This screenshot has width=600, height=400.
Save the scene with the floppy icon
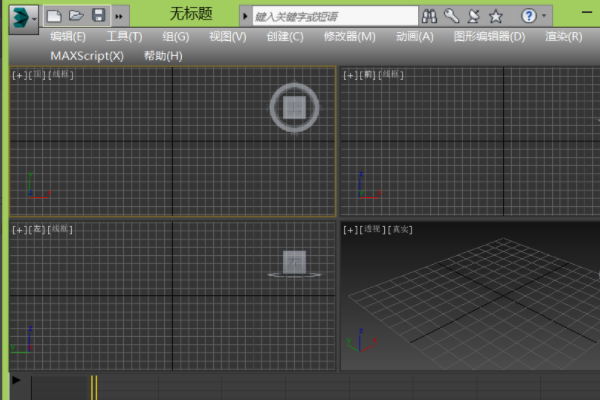point(99,16)
